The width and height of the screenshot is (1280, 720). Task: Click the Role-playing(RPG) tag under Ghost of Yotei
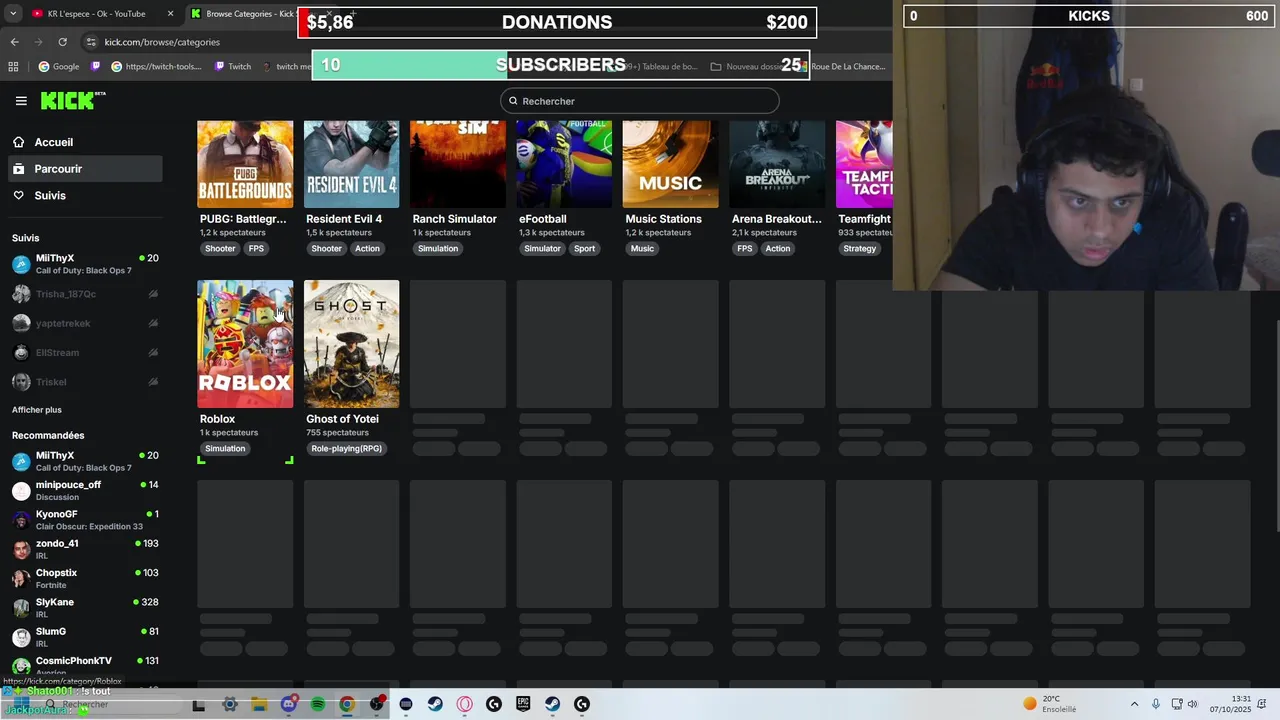click(x=346, y=449)
